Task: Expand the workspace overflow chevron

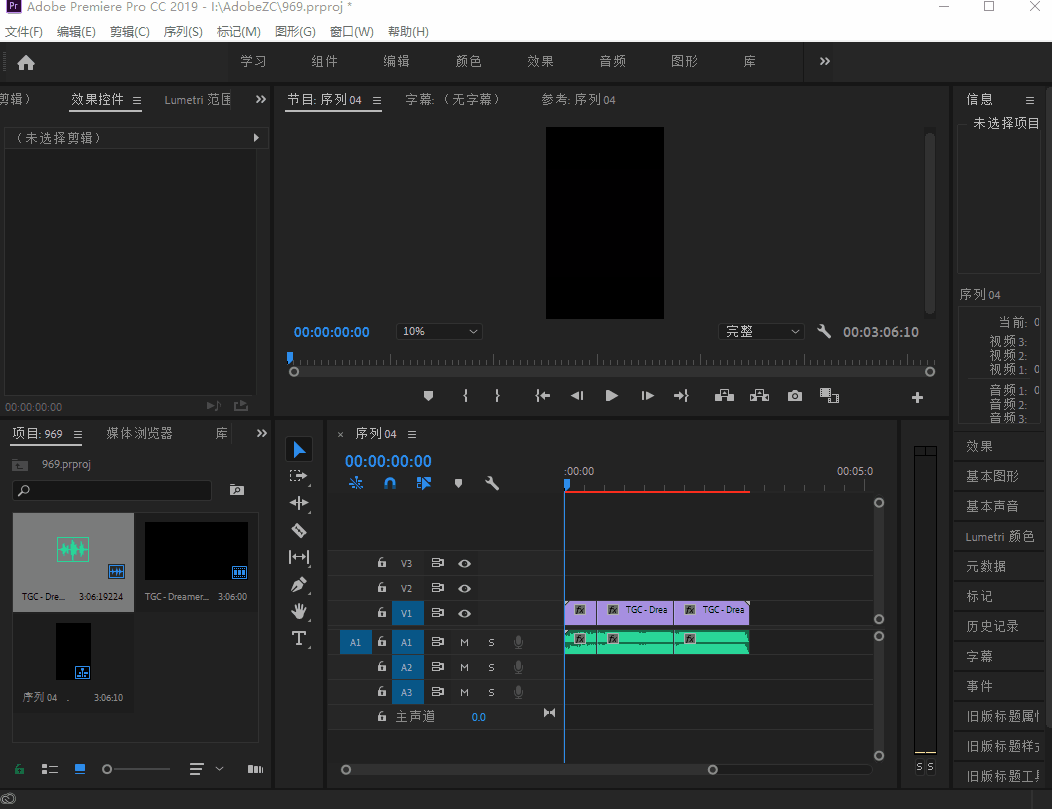Action: coord(825,61)
